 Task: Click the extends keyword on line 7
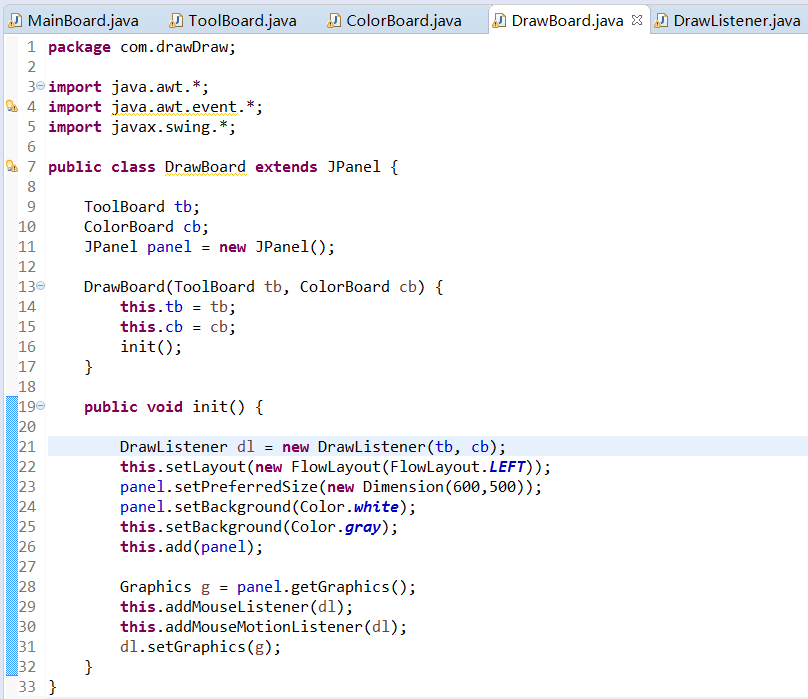point(286,167)
